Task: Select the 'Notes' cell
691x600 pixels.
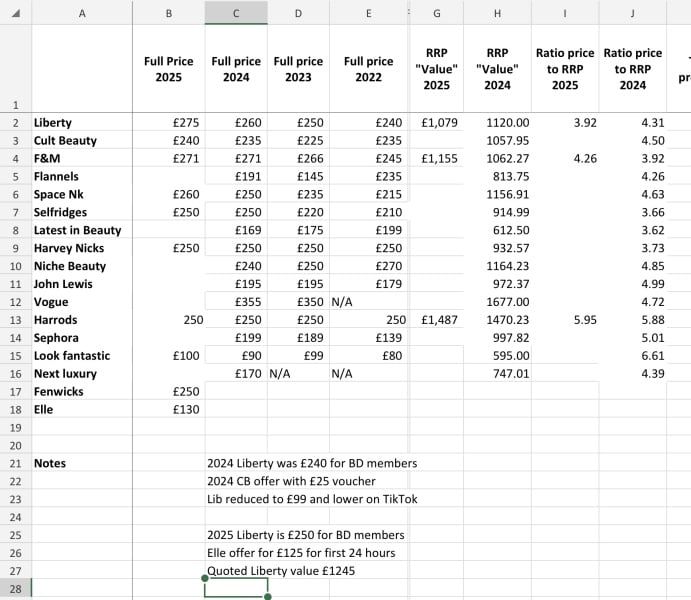Action: click(82, 463)
